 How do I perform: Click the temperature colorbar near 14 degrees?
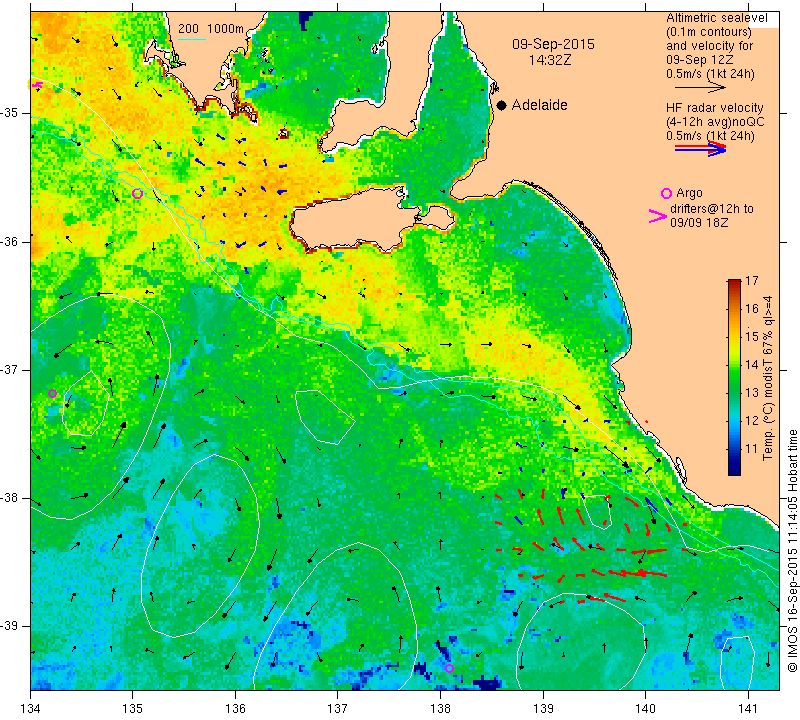coord(734,364)
